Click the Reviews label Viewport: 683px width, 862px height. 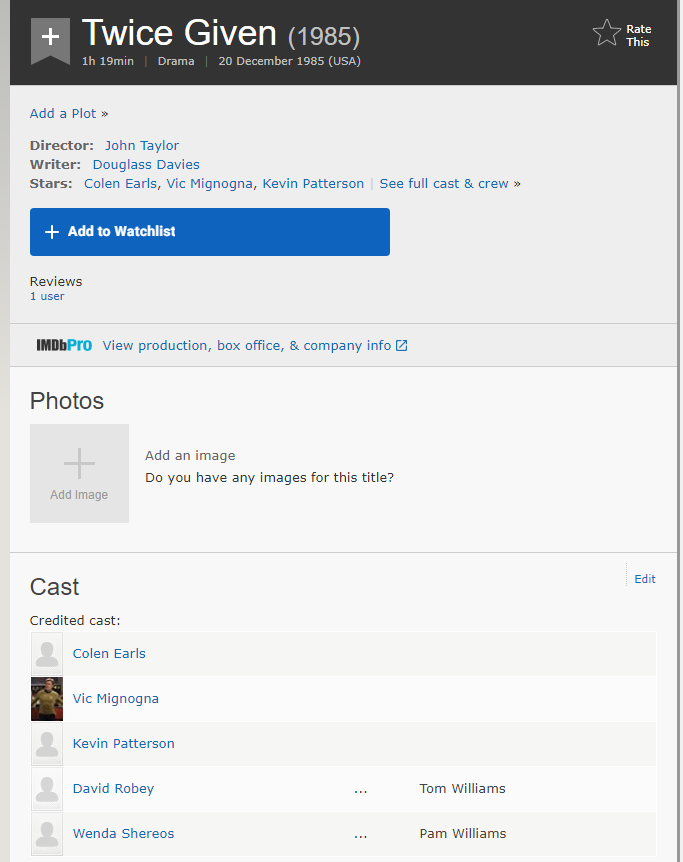pyautogui.click(x=56, y=281)
